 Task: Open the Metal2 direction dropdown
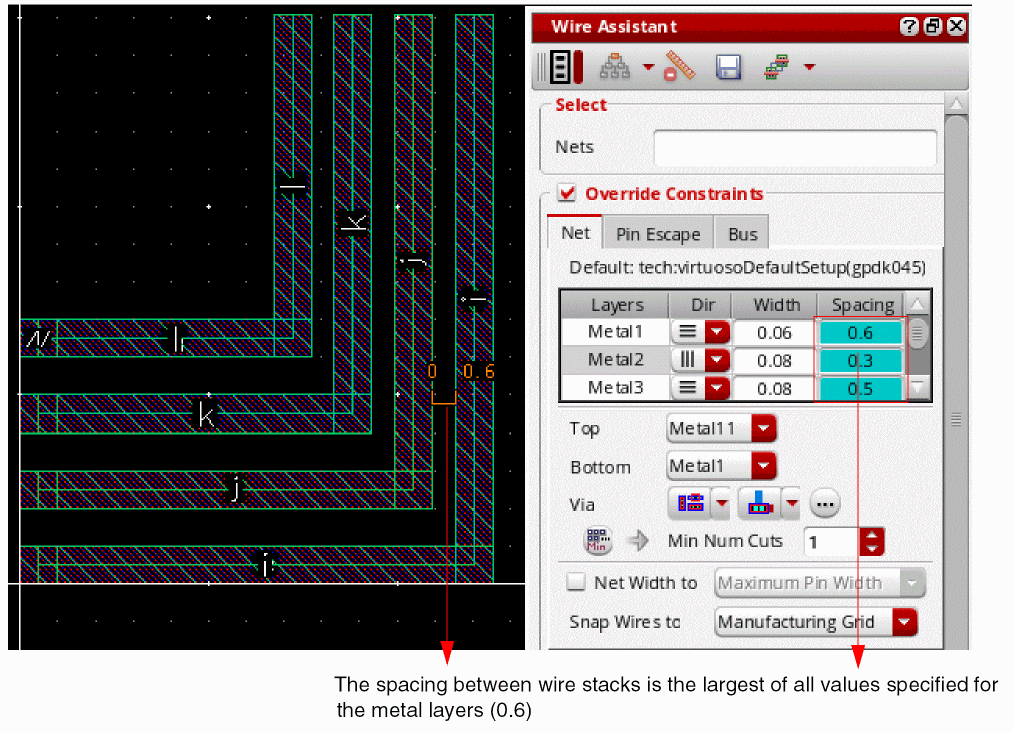tap(717, 360)
